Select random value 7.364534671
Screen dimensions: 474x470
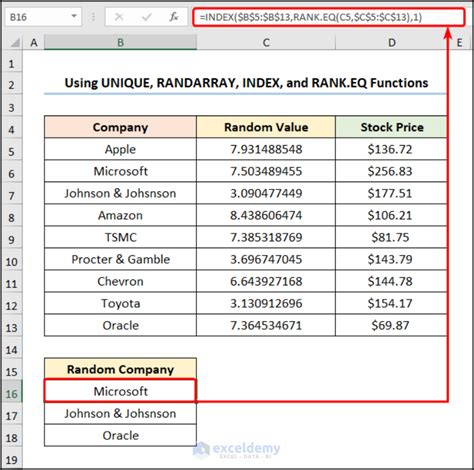266,325
